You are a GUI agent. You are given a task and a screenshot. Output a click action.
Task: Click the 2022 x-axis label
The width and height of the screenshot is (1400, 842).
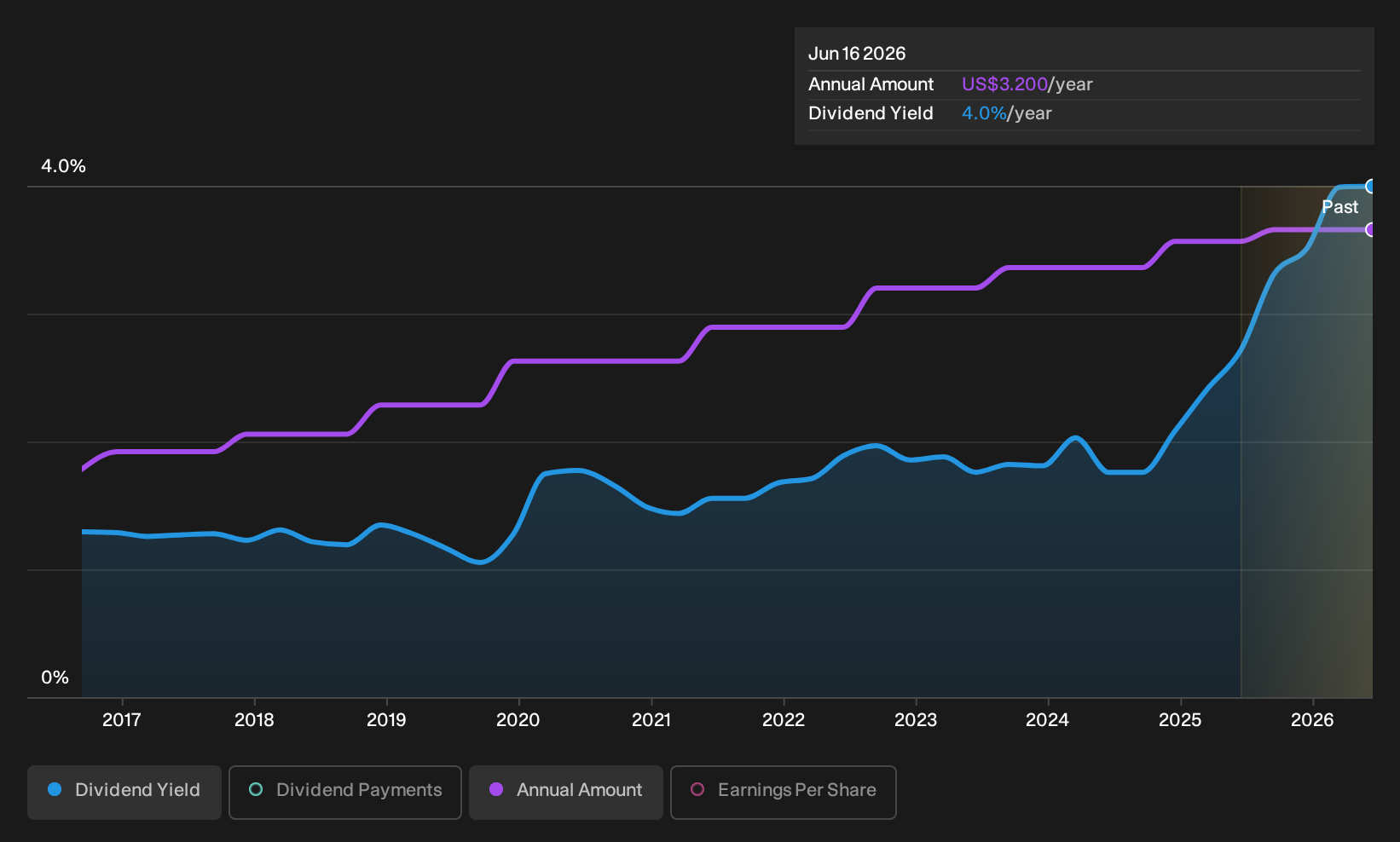pos(784,720)
